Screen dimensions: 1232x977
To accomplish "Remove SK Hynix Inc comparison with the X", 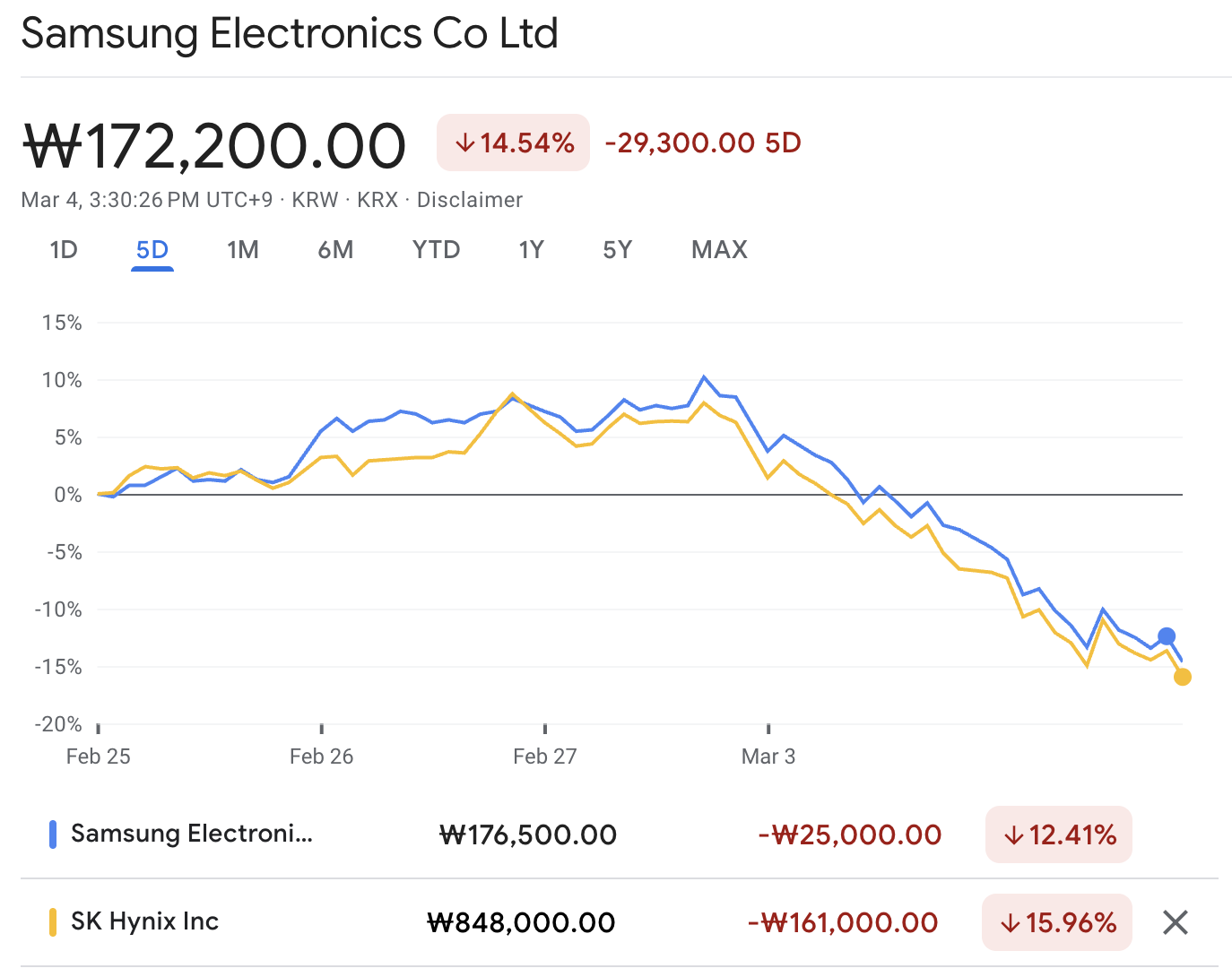I will tap(1175, 921).
